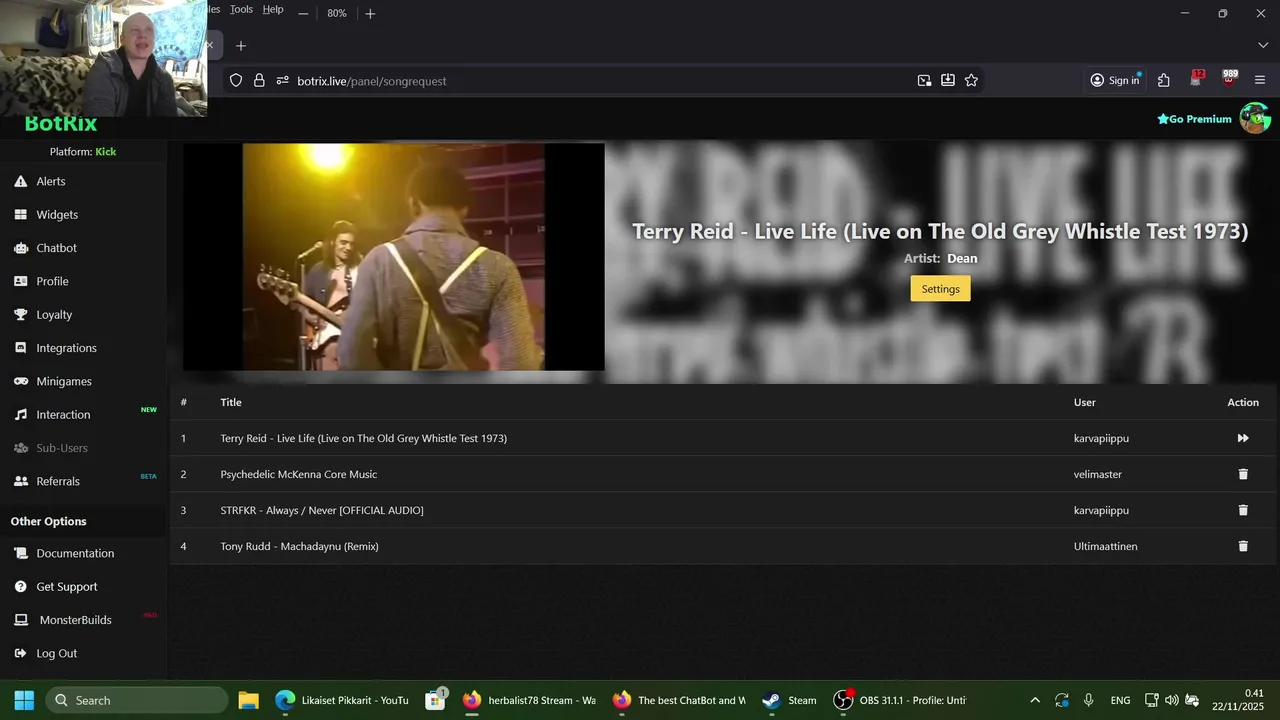
Task: Click the address bar URL
Action: coord(371,81)
